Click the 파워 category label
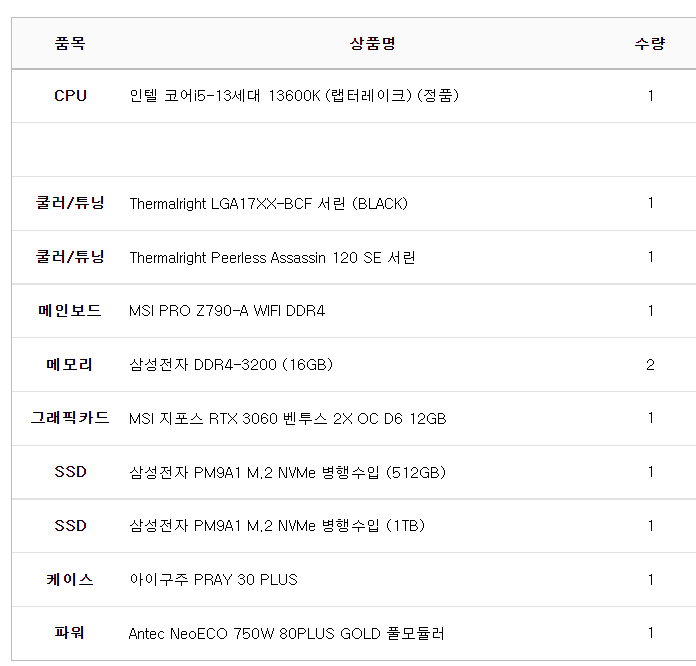This screenshot has width=696, height=666. tap(70, 633)
